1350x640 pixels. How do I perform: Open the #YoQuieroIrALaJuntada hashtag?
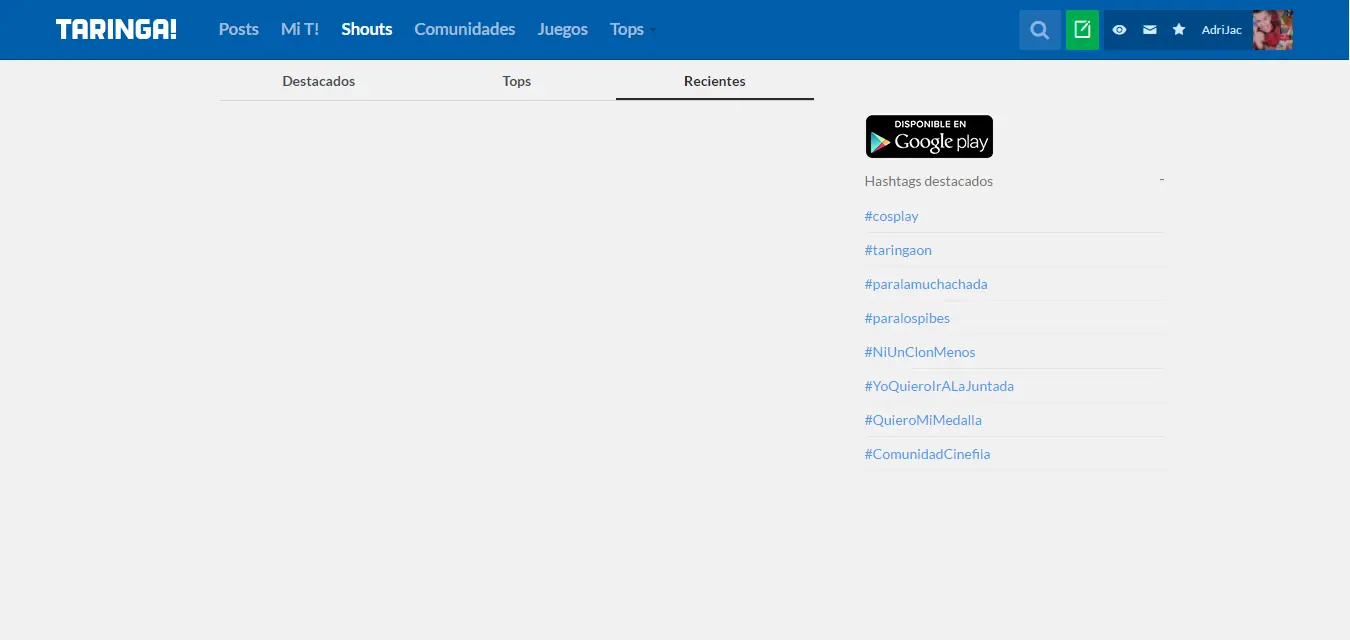[940, 386]
